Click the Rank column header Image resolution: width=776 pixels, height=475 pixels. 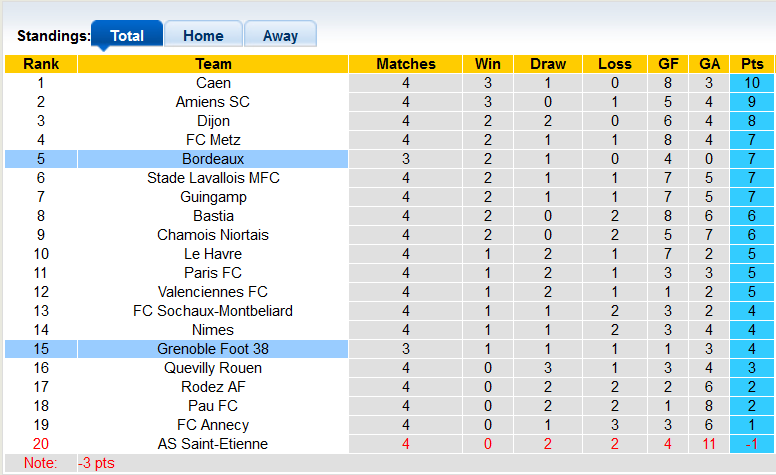[x=41, y=64]
